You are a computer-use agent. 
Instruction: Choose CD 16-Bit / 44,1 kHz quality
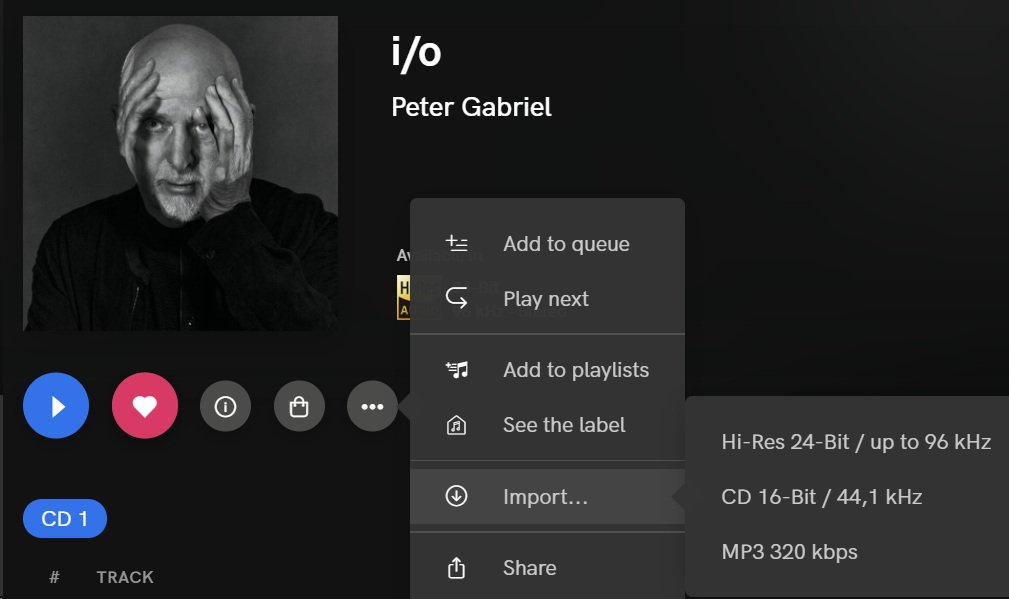tap(821, 497)
